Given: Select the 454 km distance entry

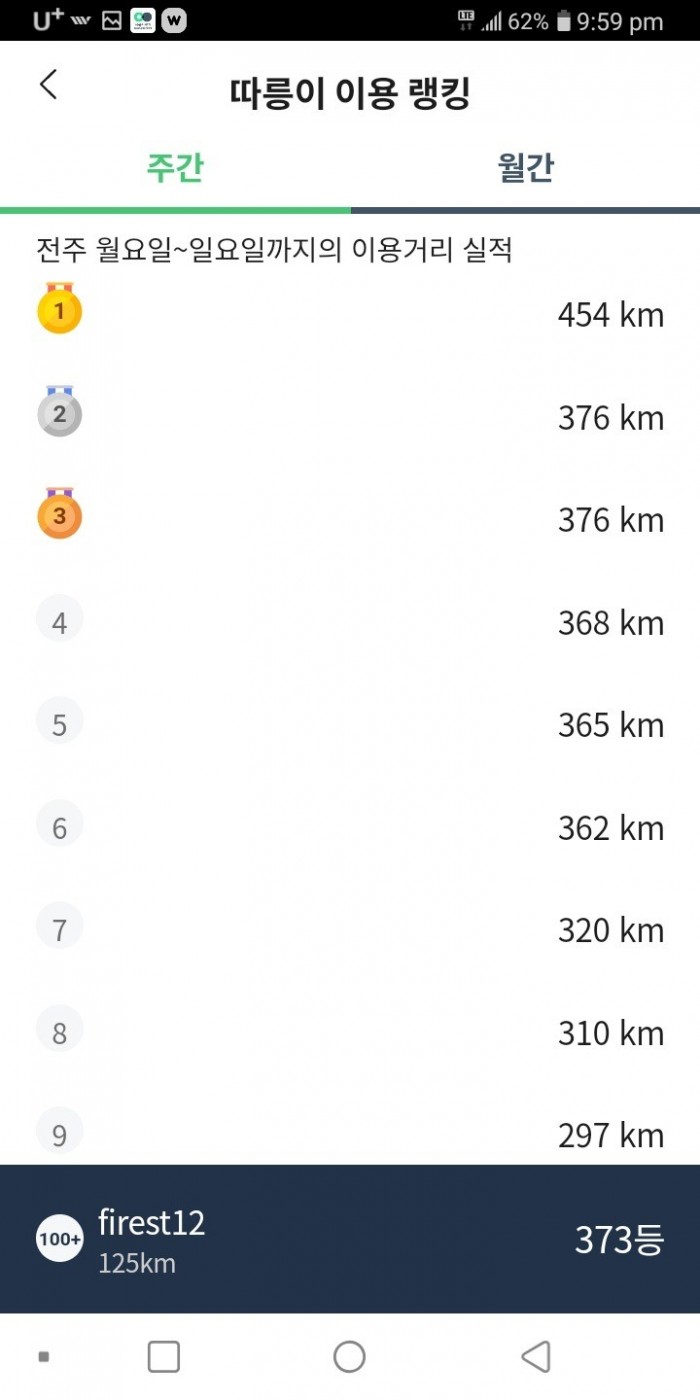Looking at the screenshot, I should pyautogui.click(x=611, y=315).
